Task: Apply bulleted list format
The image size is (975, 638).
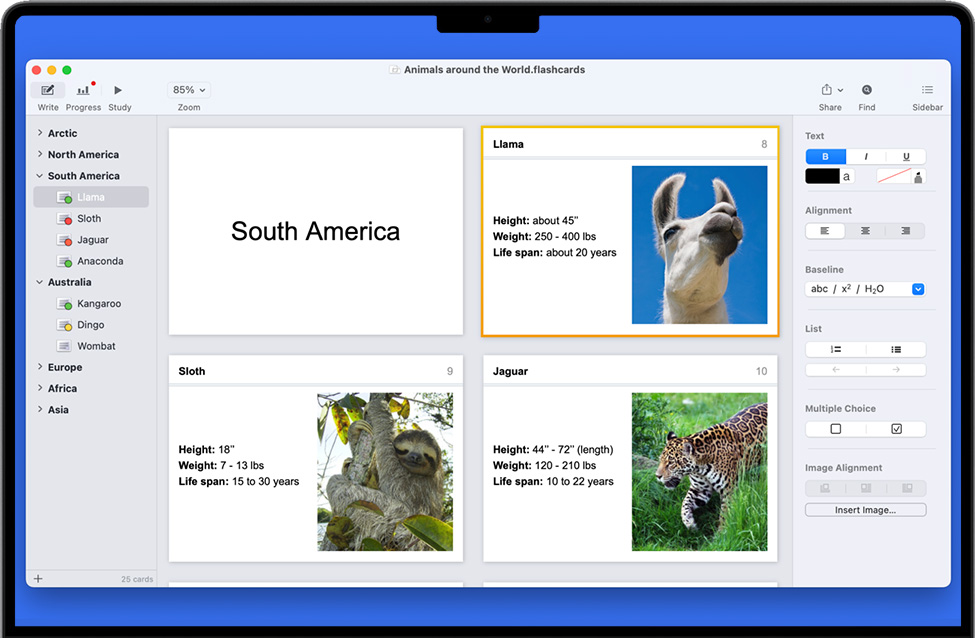Action: (895, 349)
